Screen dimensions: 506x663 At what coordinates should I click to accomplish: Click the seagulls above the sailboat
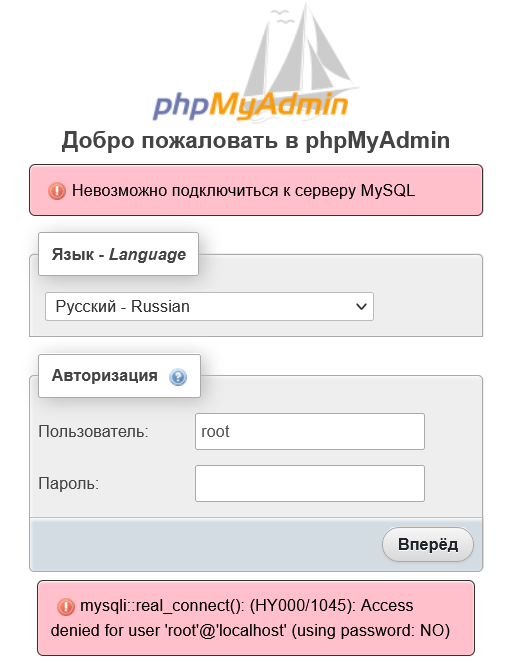click(x=282, y=16)
